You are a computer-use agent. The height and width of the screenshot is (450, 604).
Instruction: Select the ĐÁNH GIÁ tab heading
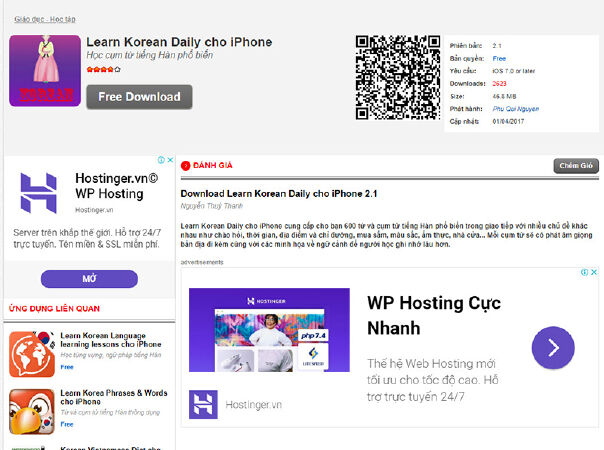pyautogui.click(x=212, y=165)
